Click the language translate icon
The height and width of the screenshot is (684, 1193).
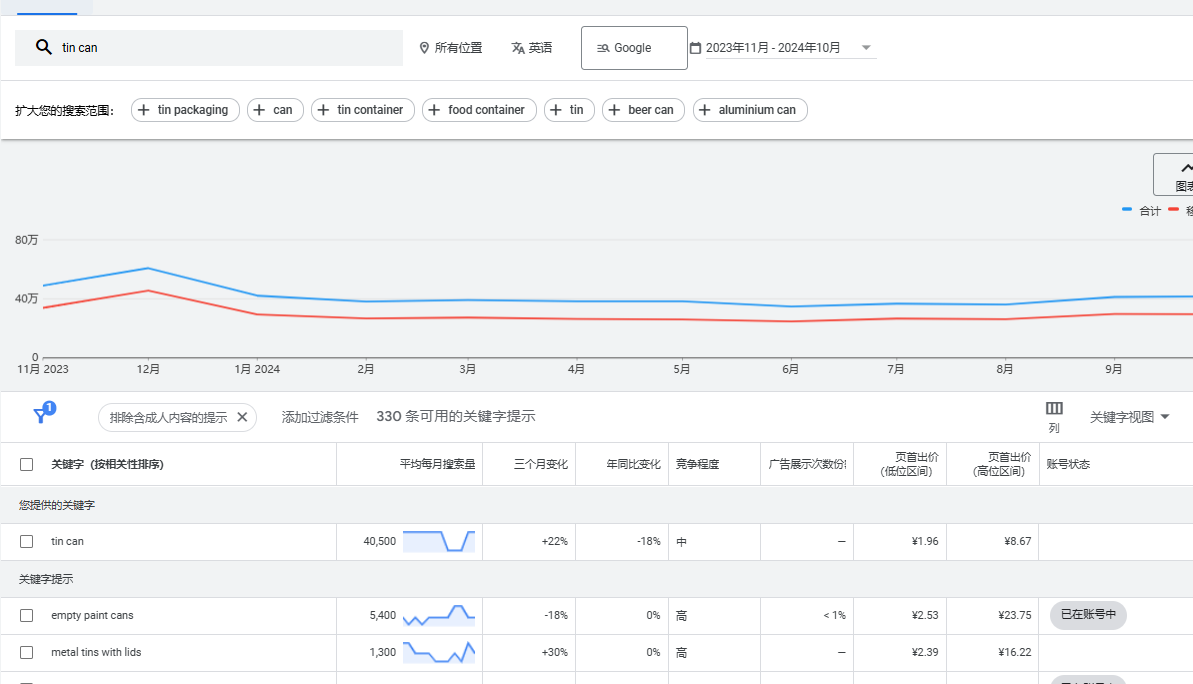[x=518, y=48]
